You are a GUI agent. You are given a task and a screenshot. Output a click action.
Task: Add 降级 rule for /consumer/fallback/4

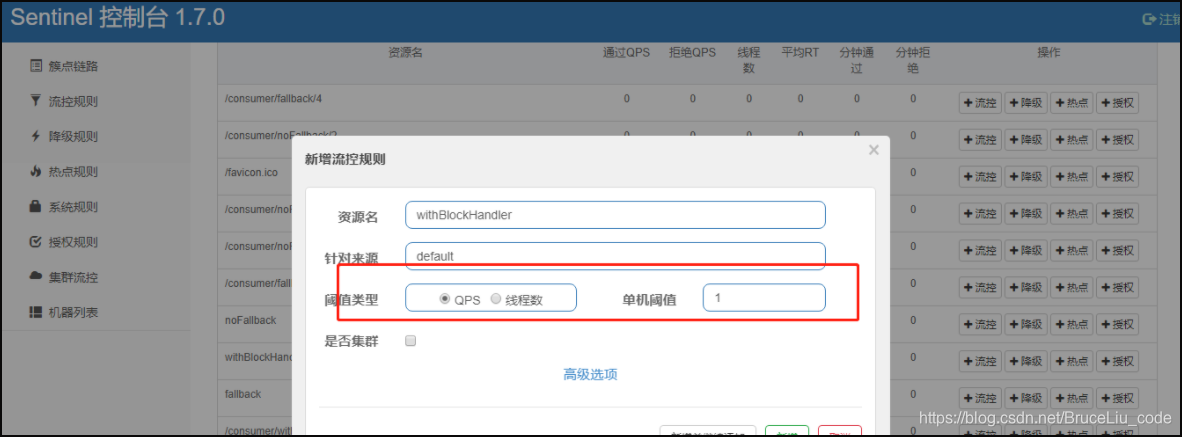(1026, 103)
